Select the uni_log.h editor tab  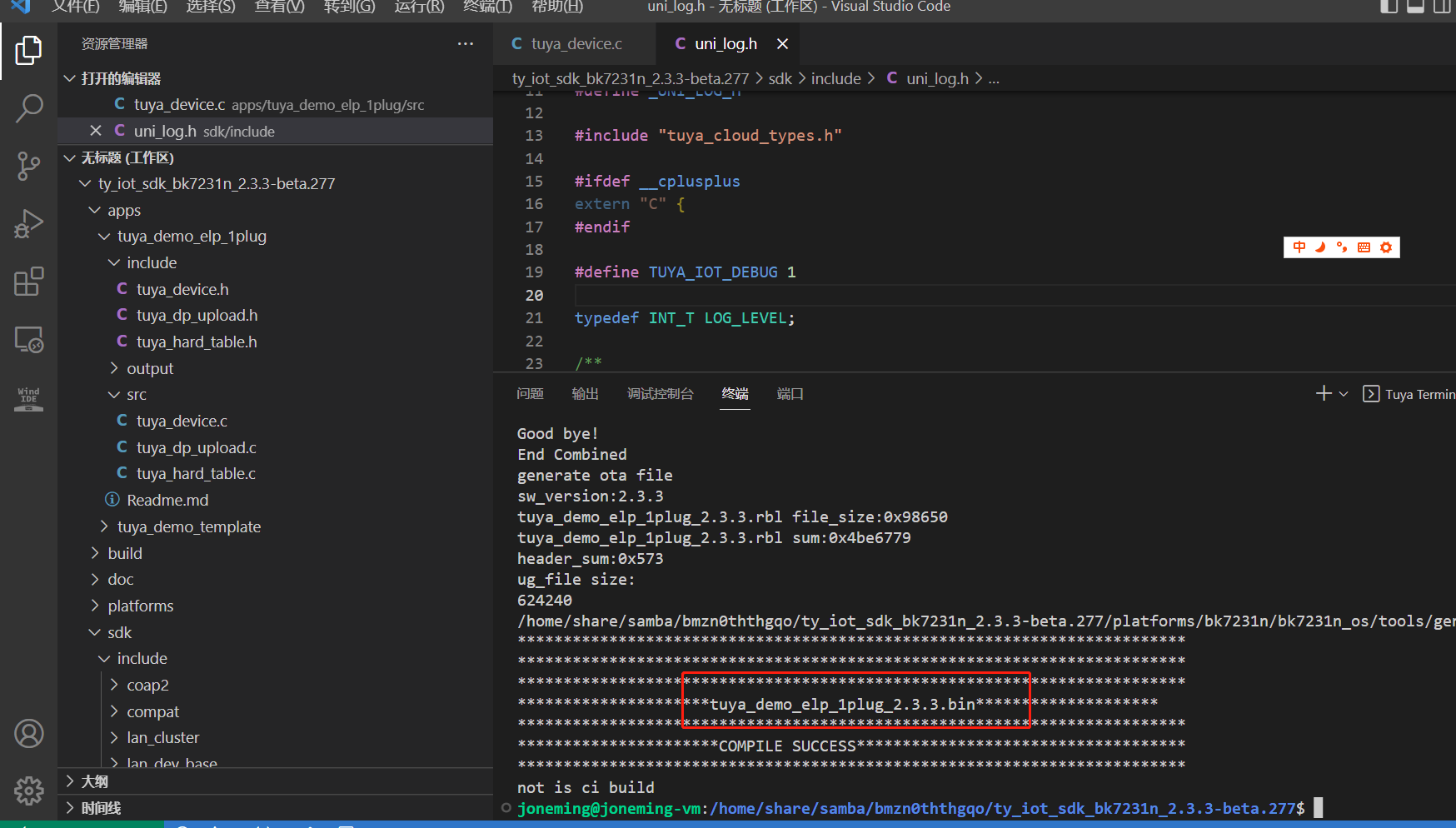726,44
